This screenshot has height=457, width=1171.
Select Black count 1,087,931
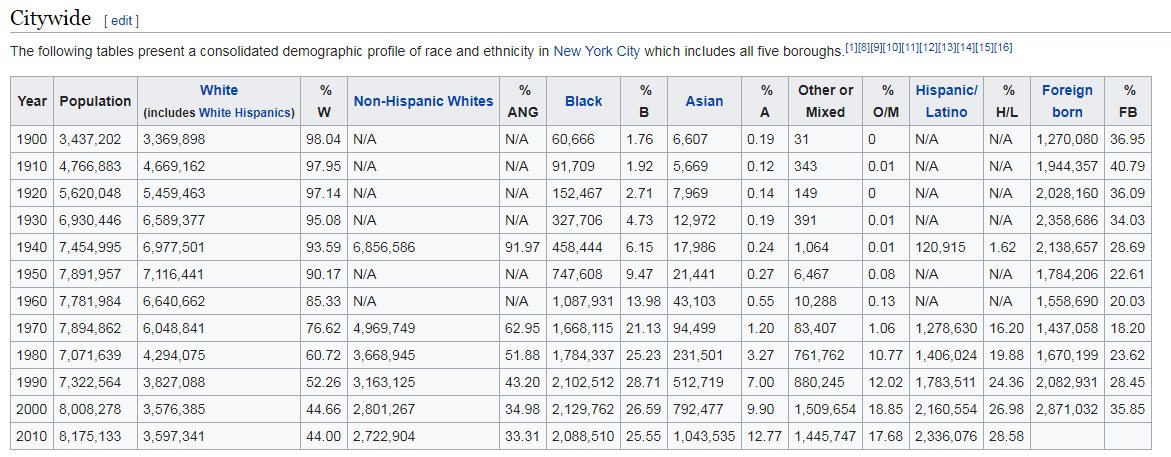[x=583, y=300]
